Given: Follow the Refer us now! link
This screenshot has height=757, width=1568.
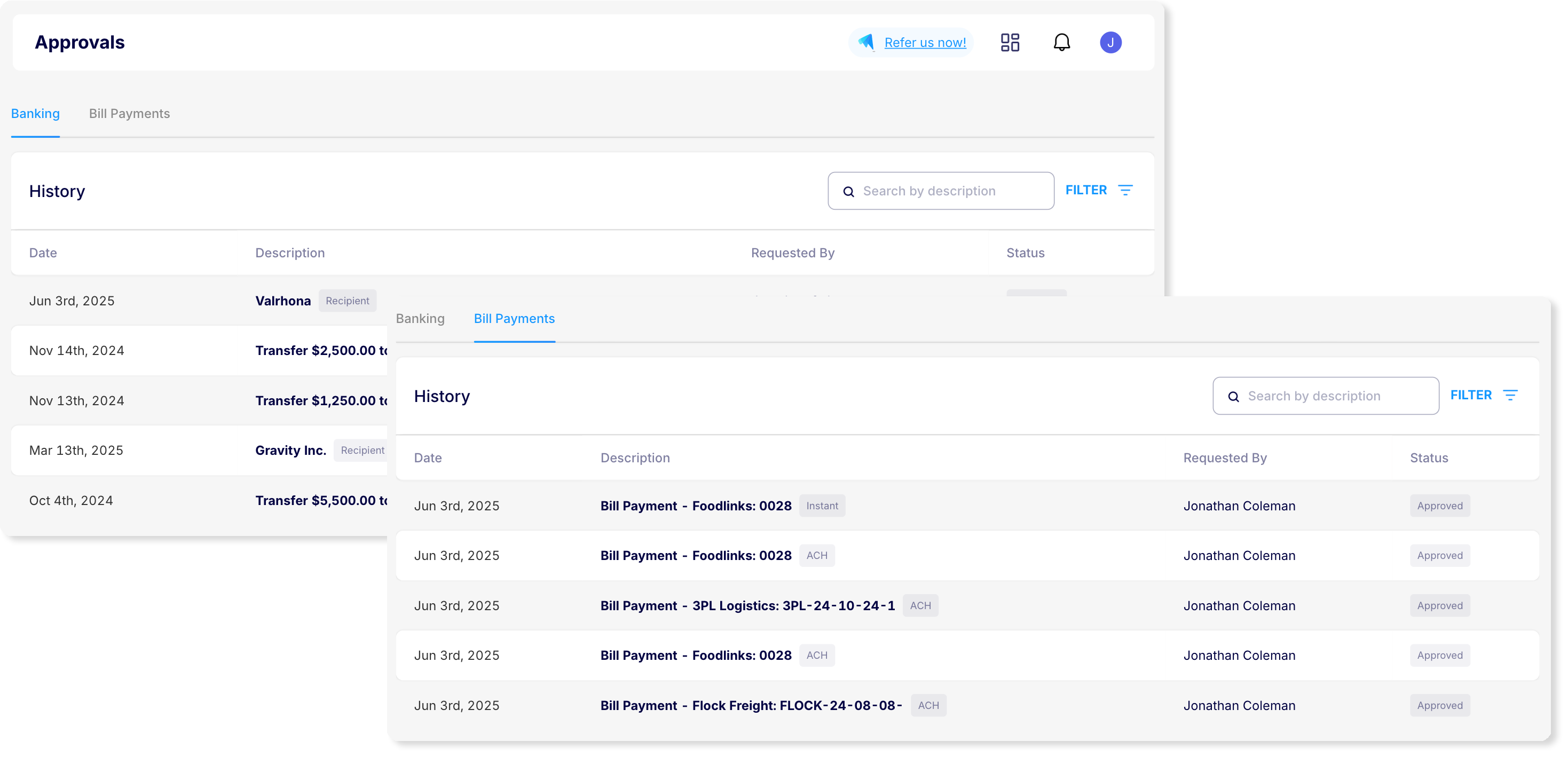Looking at the screenshot, I should [x=925, y=43].
